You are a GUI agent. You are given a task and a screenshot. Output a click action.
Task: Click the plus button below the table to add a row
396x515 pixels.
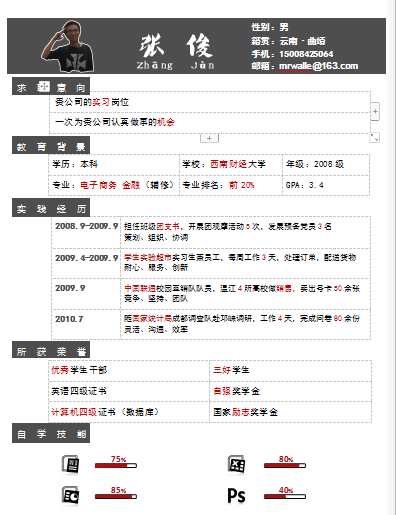(x=209, y=138)
